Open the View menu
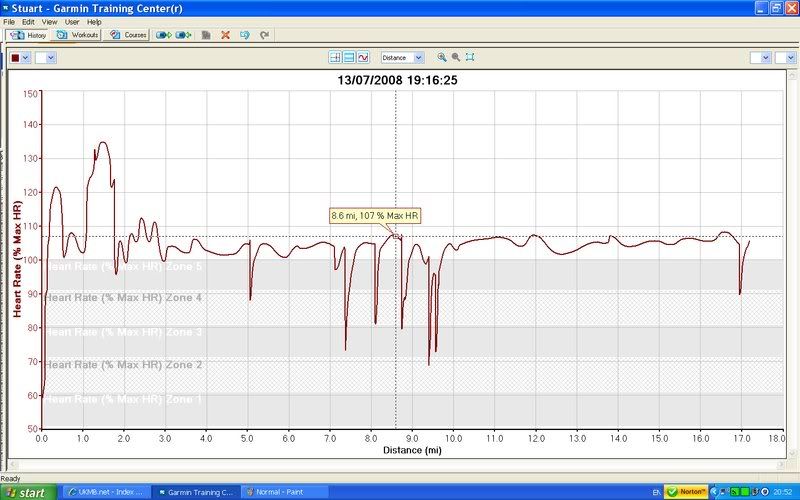800x500 pixels. click(x=49, y=22)
